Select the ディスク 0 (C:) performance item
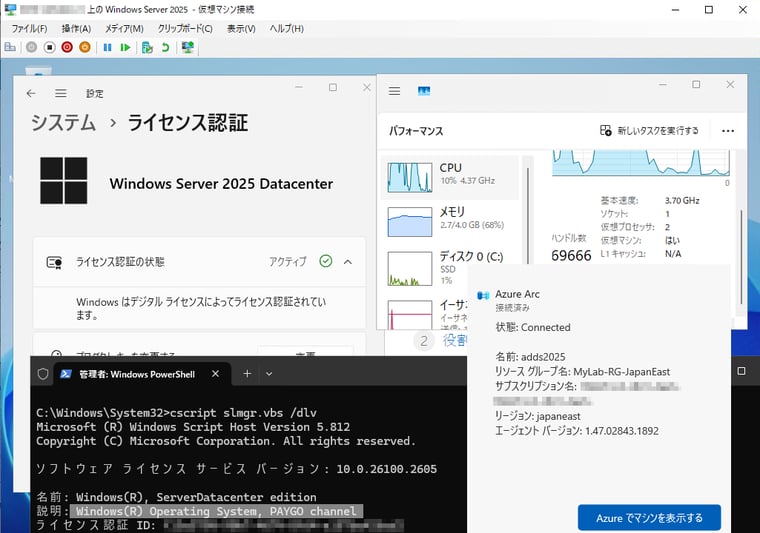Screen dimensions: 760x533 coord(449,267)
